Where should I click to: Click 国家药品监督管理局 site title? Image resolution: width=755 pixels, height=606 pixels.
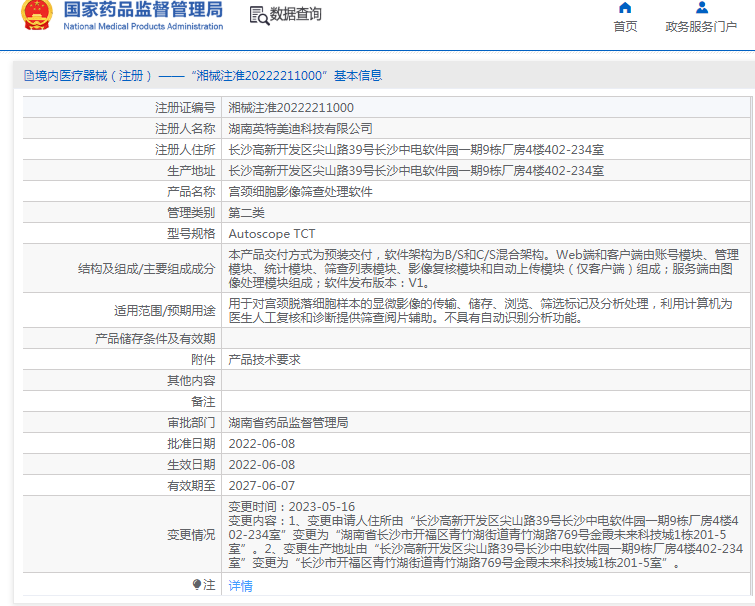pyautogui.click(x=143, y=9)
